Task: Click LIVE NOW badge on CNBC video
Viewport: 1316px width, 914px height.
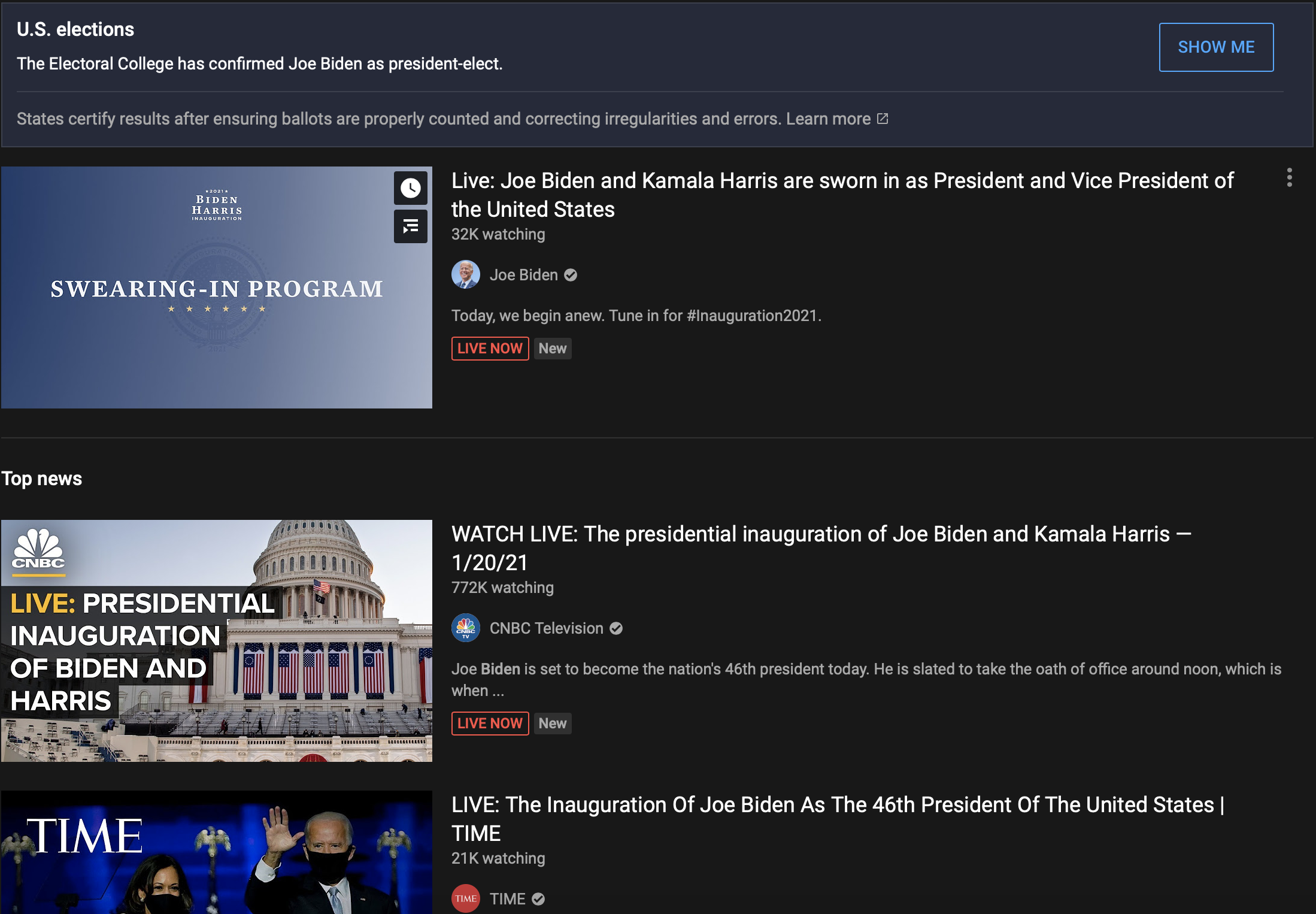Action: 490,724
